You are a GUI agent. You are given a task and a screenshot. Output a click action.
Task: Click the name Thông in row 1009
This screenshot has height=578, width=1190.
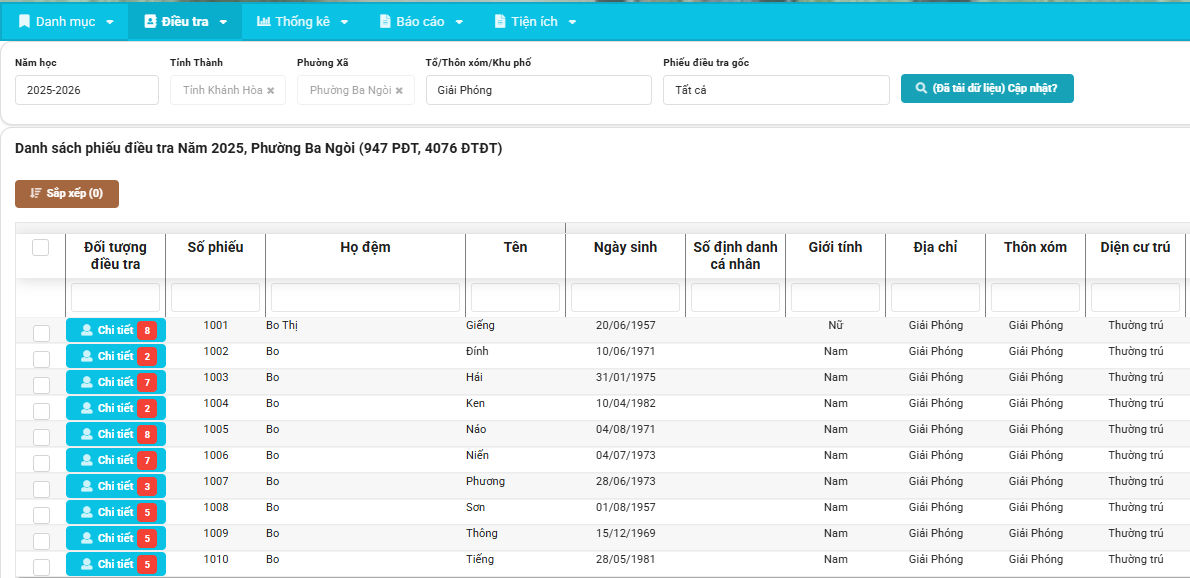[482, 533]
